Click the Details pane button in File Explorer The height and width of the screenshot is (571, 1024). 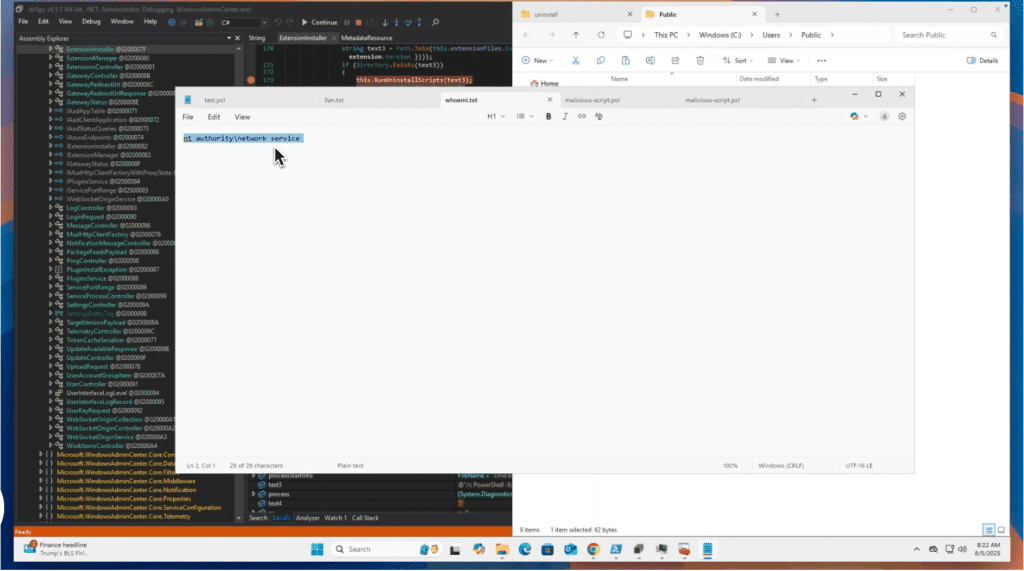tap(982, 60)
